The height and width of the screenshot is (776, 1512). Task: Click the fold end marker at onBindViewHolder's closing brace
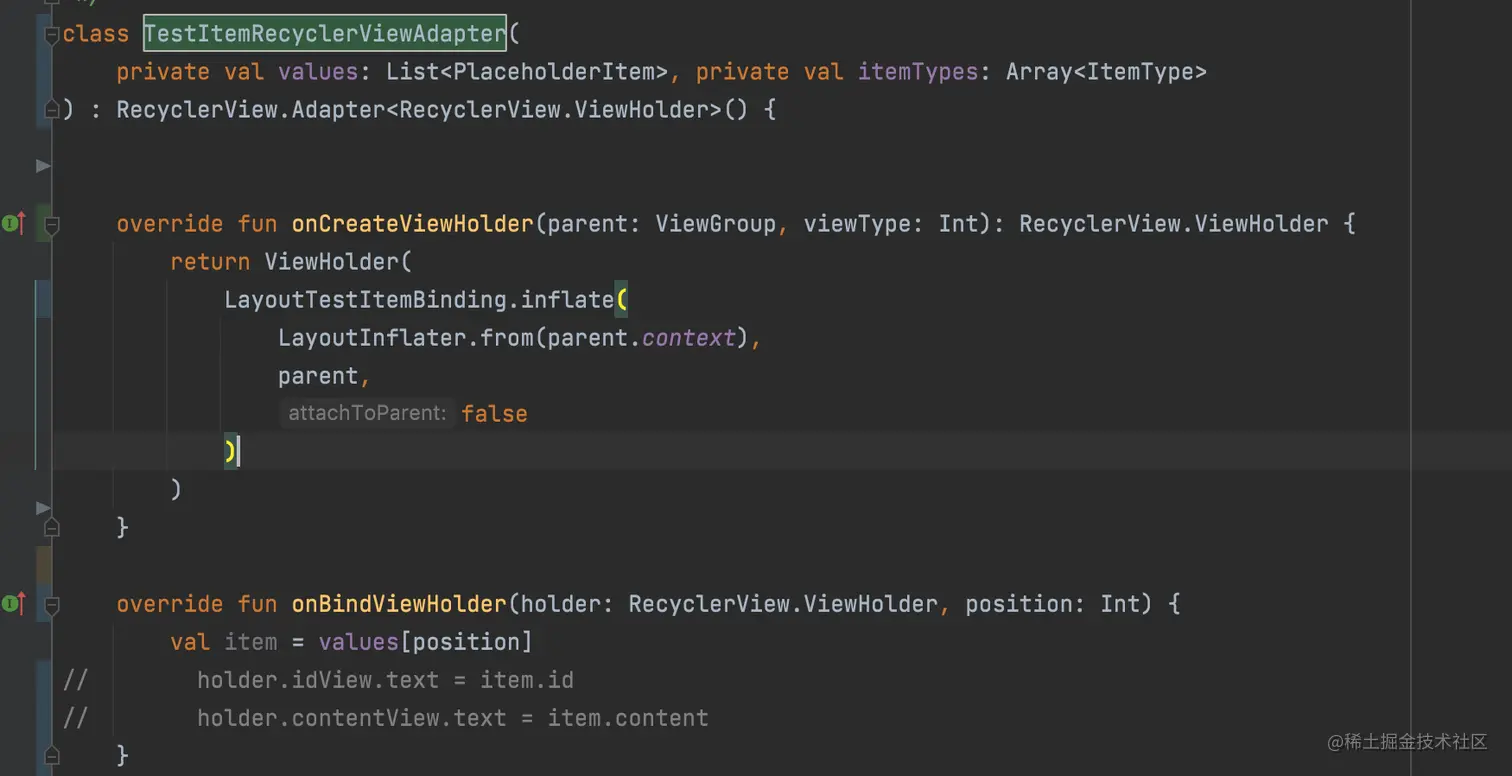52,755
